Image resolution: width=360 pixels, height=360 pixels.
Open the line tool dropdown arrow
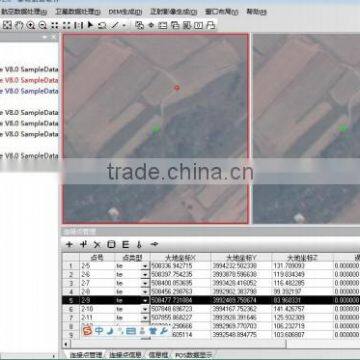coord(124,25)
